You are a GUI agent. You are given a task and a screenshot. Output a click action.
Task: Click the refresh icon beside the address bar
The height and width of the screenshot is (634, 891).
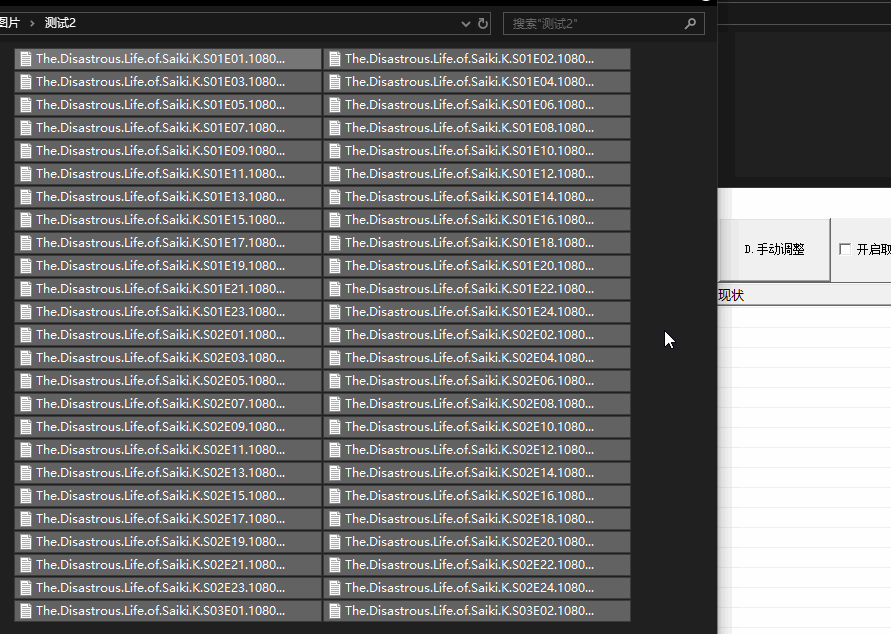point(482,23)
